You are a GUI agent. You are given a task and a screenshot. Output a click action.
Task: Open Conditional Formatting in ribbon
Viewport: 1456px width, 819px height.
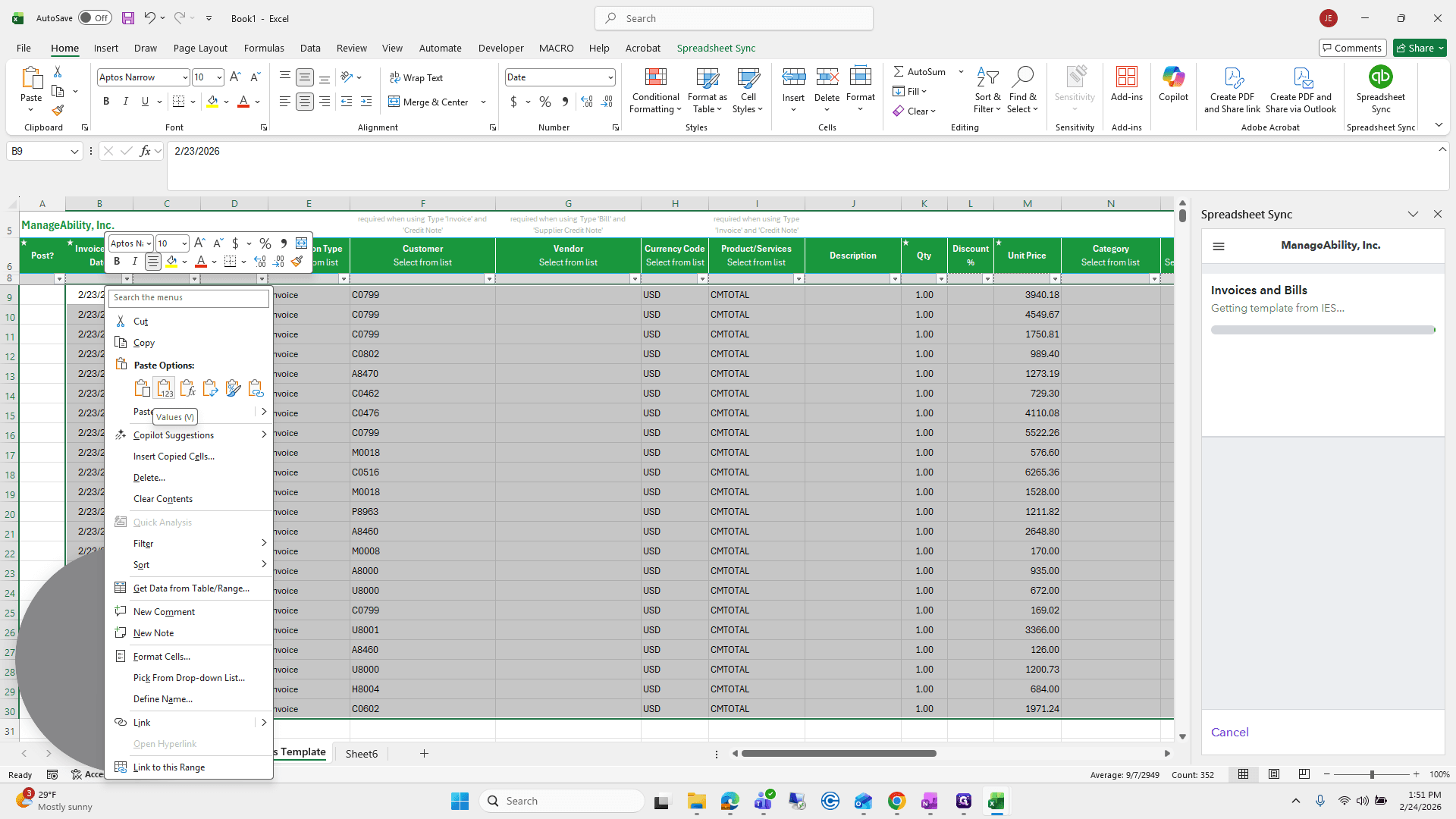tap(655, 91)
